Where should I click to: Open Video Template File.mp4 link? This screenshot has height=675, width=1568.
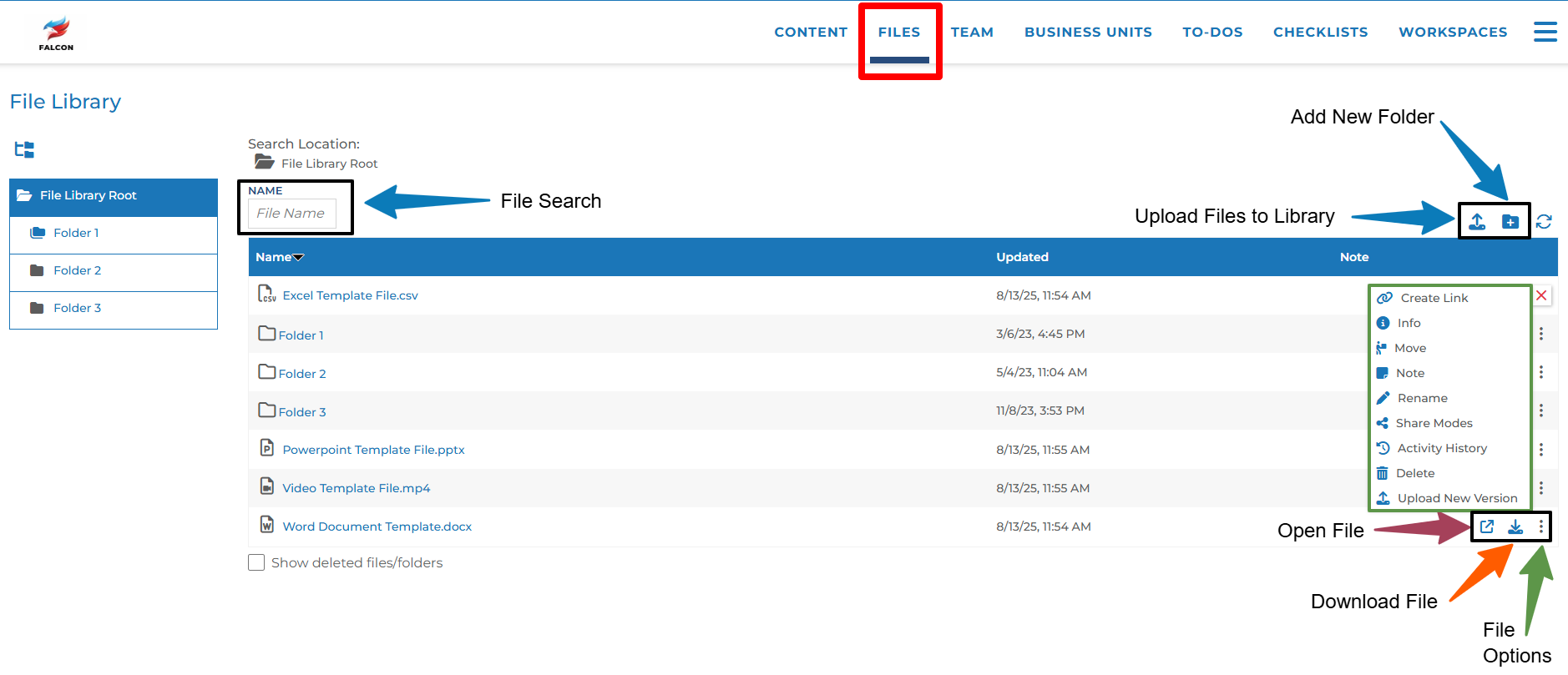point(356,488)
